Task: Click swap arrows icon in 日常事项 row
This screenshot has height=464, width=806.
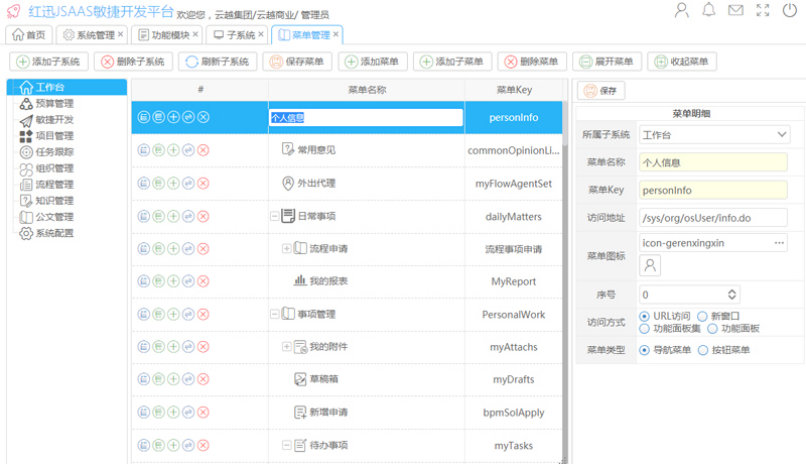Action: 189,216
